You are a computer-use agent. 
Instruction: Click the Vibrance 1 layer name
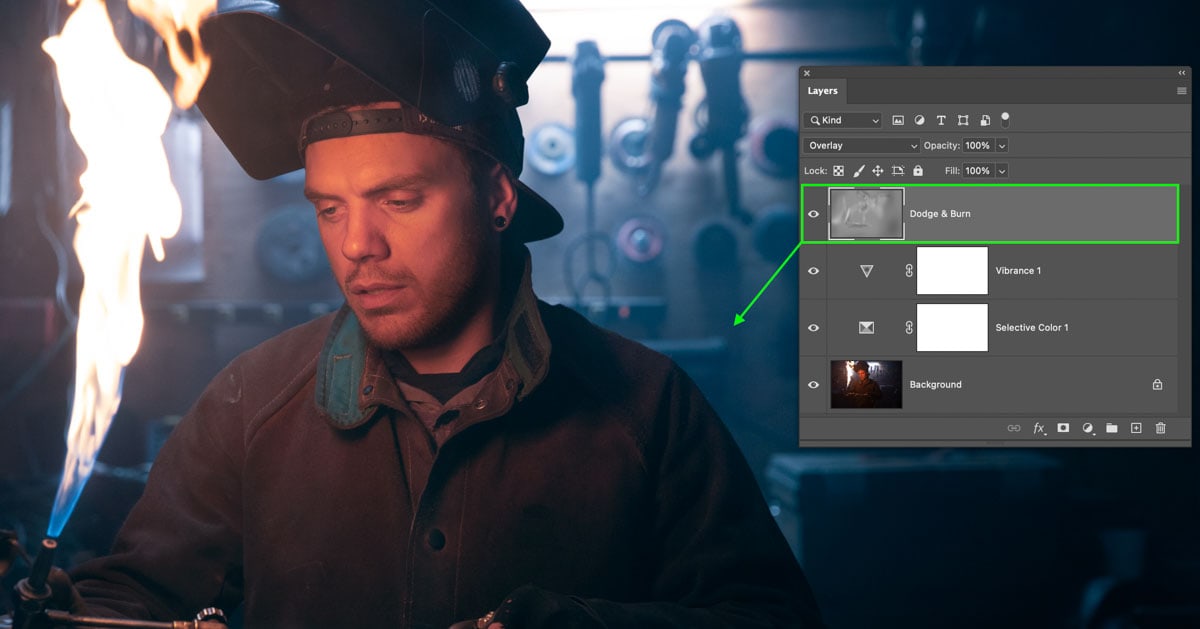point(1018,271)
